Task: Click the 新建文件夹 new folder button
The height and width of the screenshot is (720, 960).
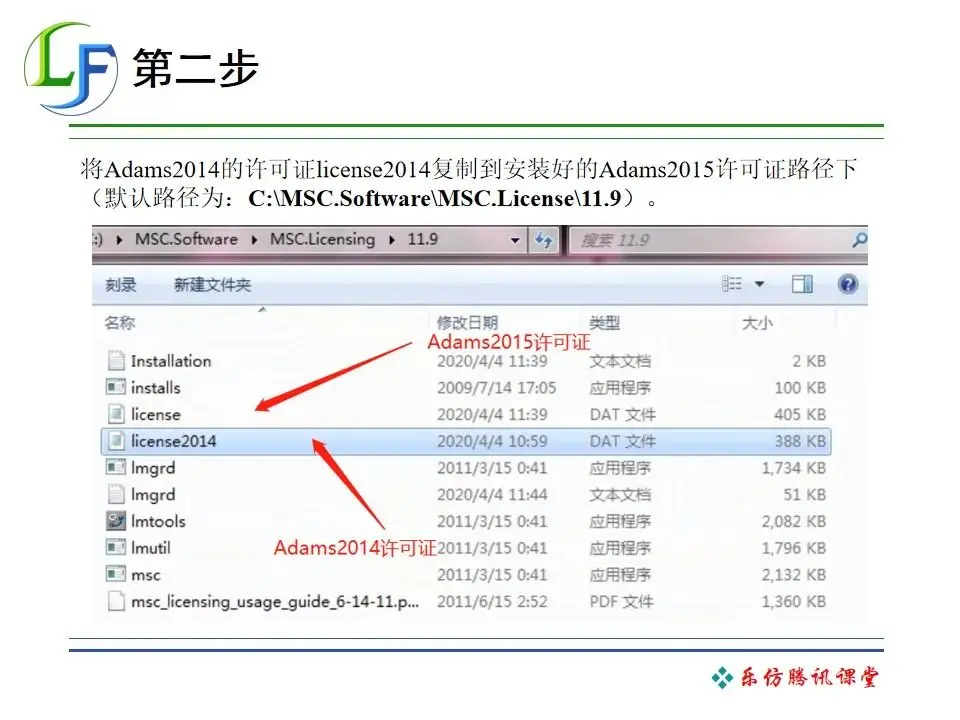Action: 212,285
